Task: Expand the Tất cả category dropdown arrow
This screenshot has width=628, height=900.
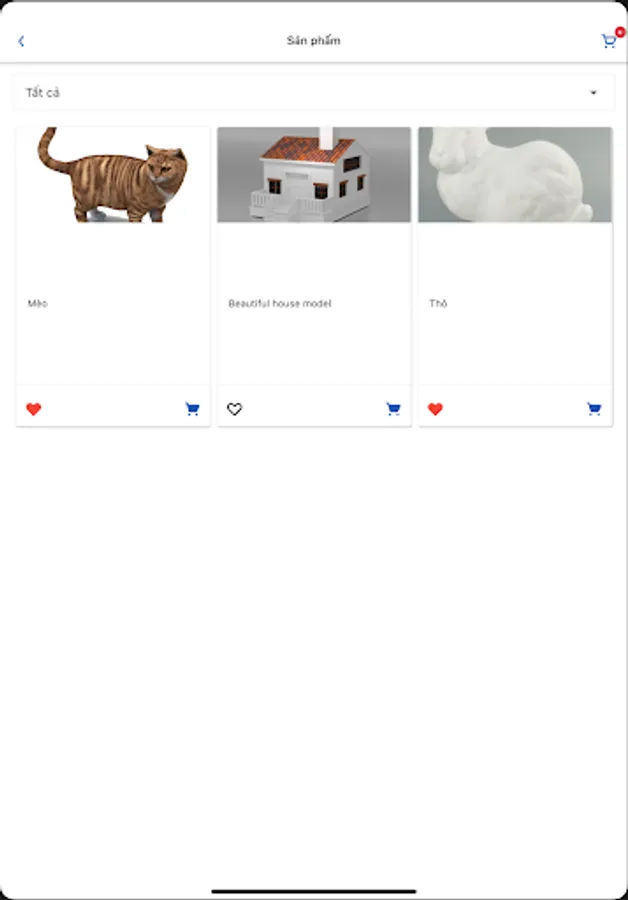Action: (594, 92)
